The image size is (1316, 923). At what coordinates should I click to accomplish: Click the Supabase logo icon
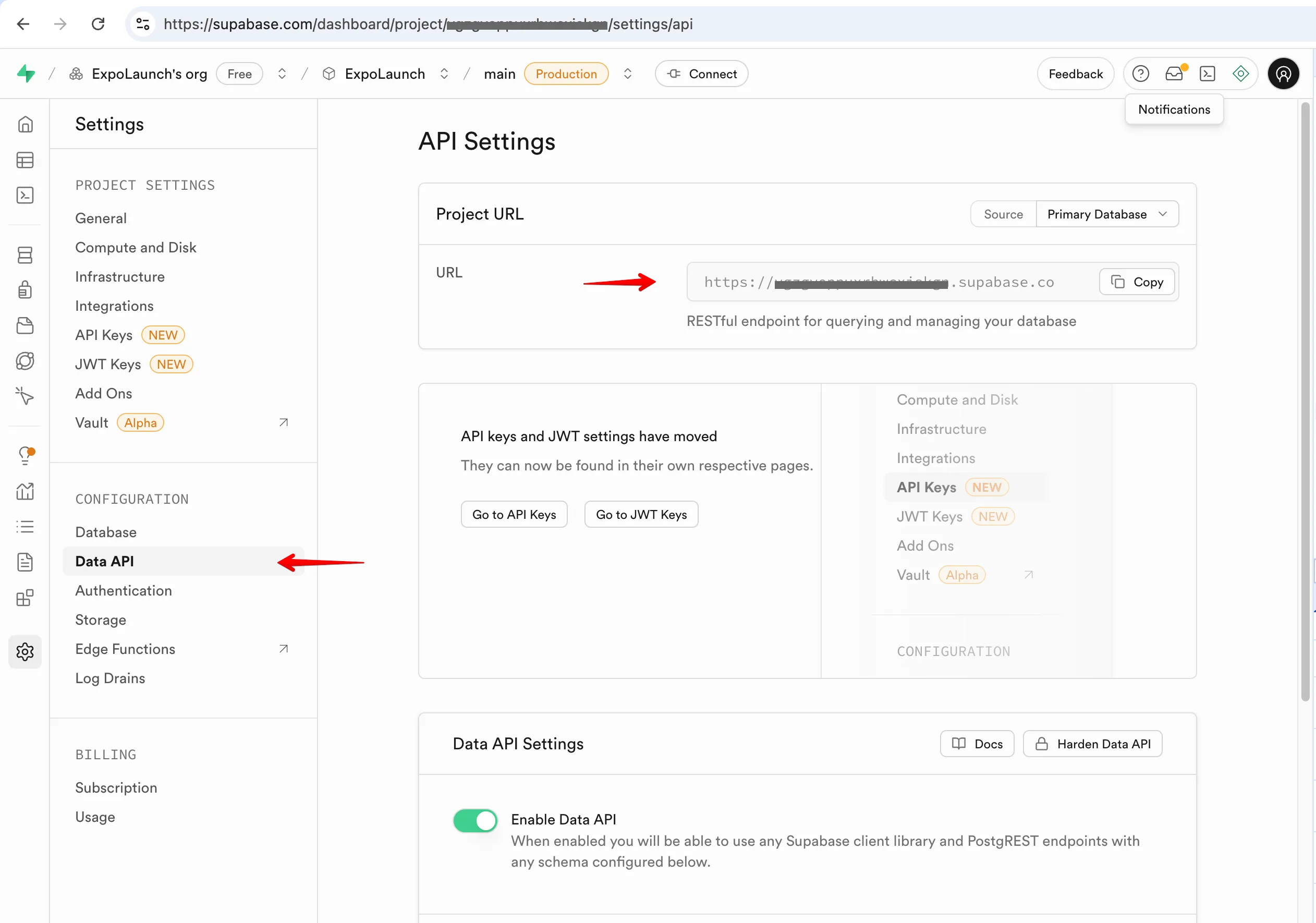coord(26,74)
